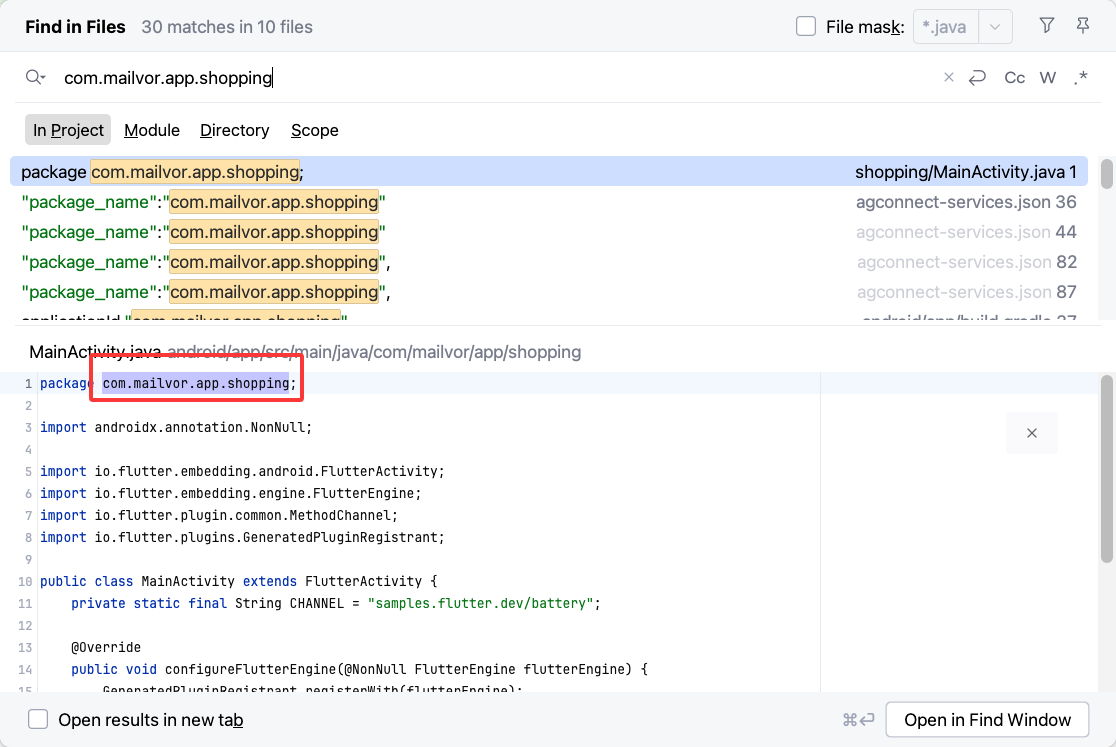Click Open in Find Window button

point(987,720)
